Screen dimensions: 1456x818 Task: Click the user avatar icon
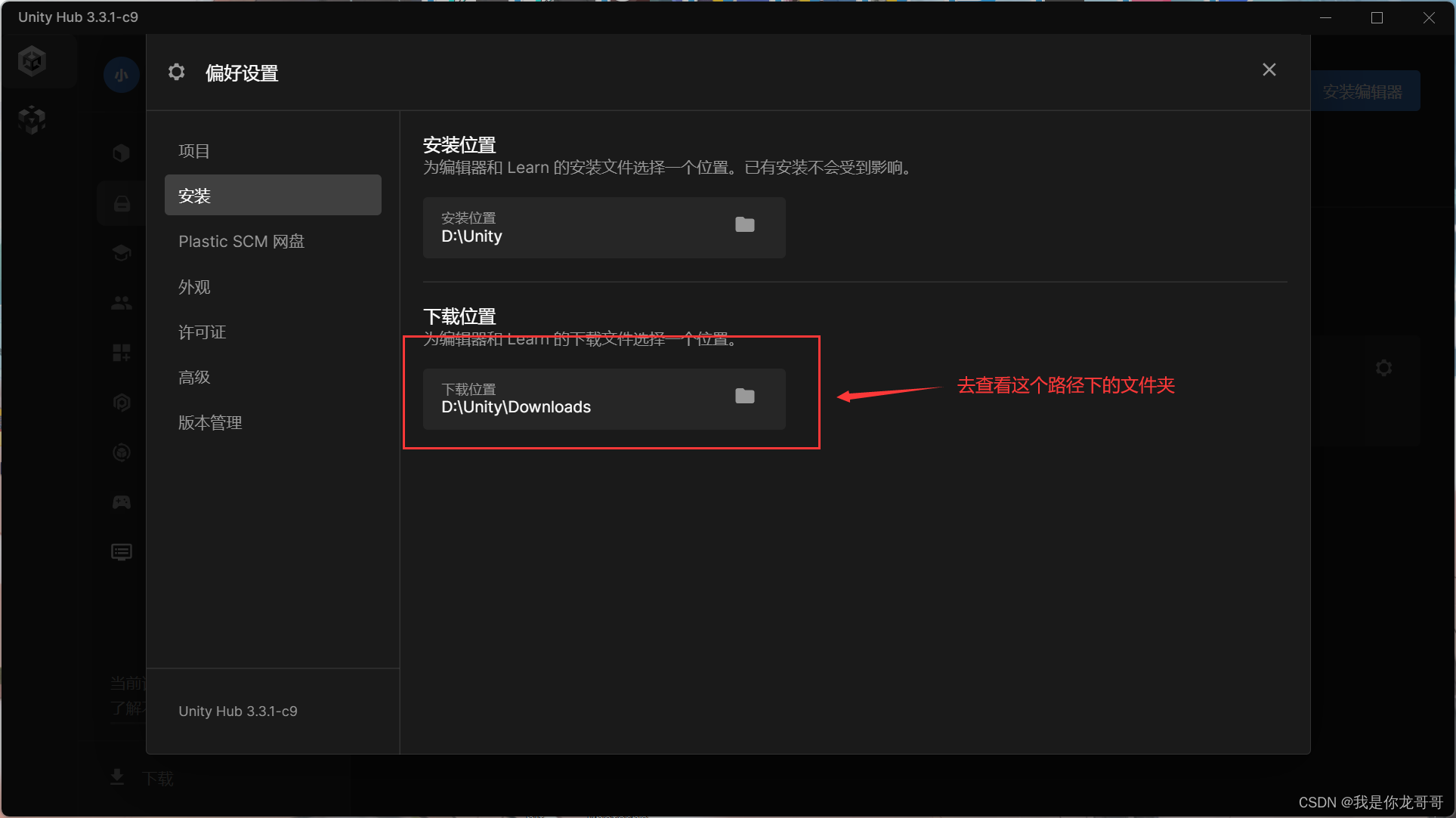(121, 75)
